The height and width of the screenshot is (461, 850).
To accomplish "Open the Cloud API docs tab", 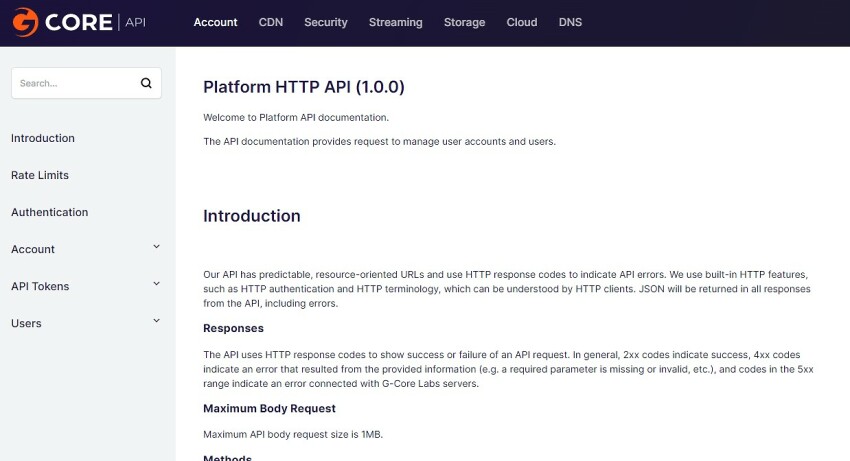I will pos(521,22).
